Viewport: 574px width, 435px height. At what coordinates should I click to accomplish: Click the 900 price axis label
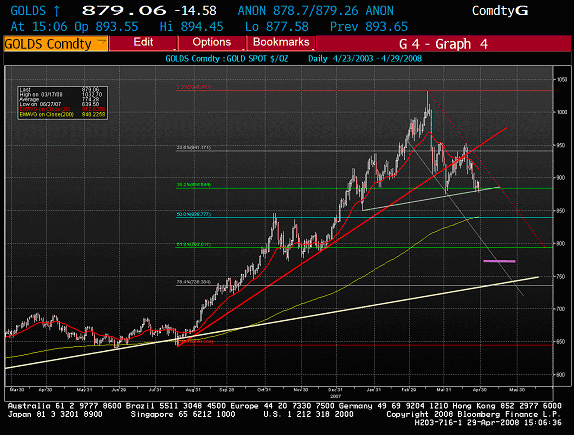(561, 178)
